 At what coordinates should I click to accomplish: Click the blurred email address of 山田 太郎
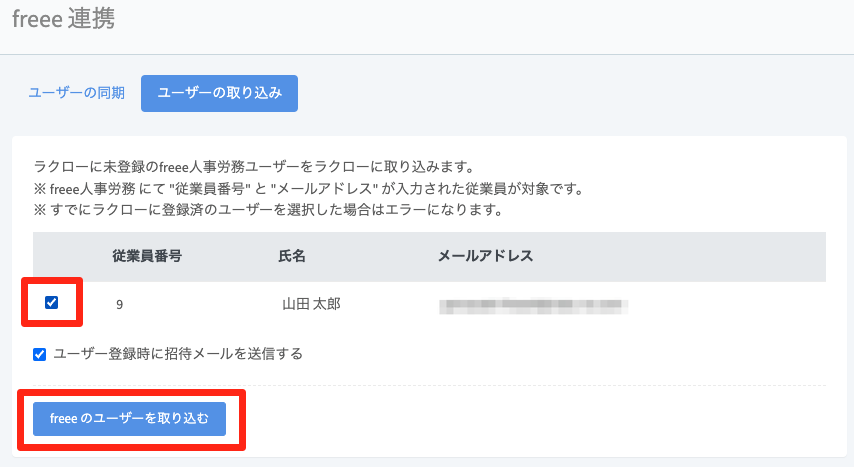coord(534,306)
